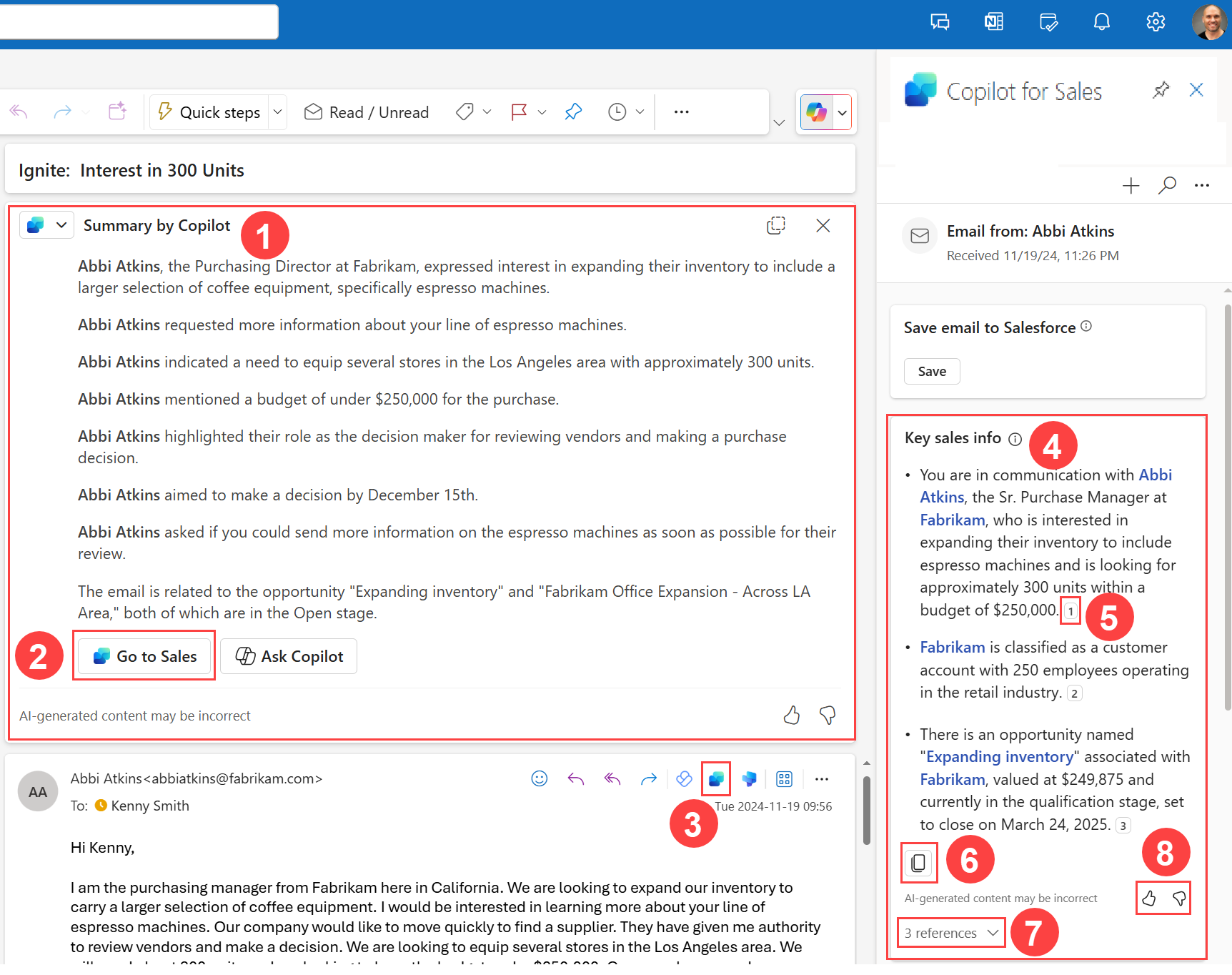Save the email to Salesforce
This screenshot has width=1232, height=975.
tap(931, 371)
